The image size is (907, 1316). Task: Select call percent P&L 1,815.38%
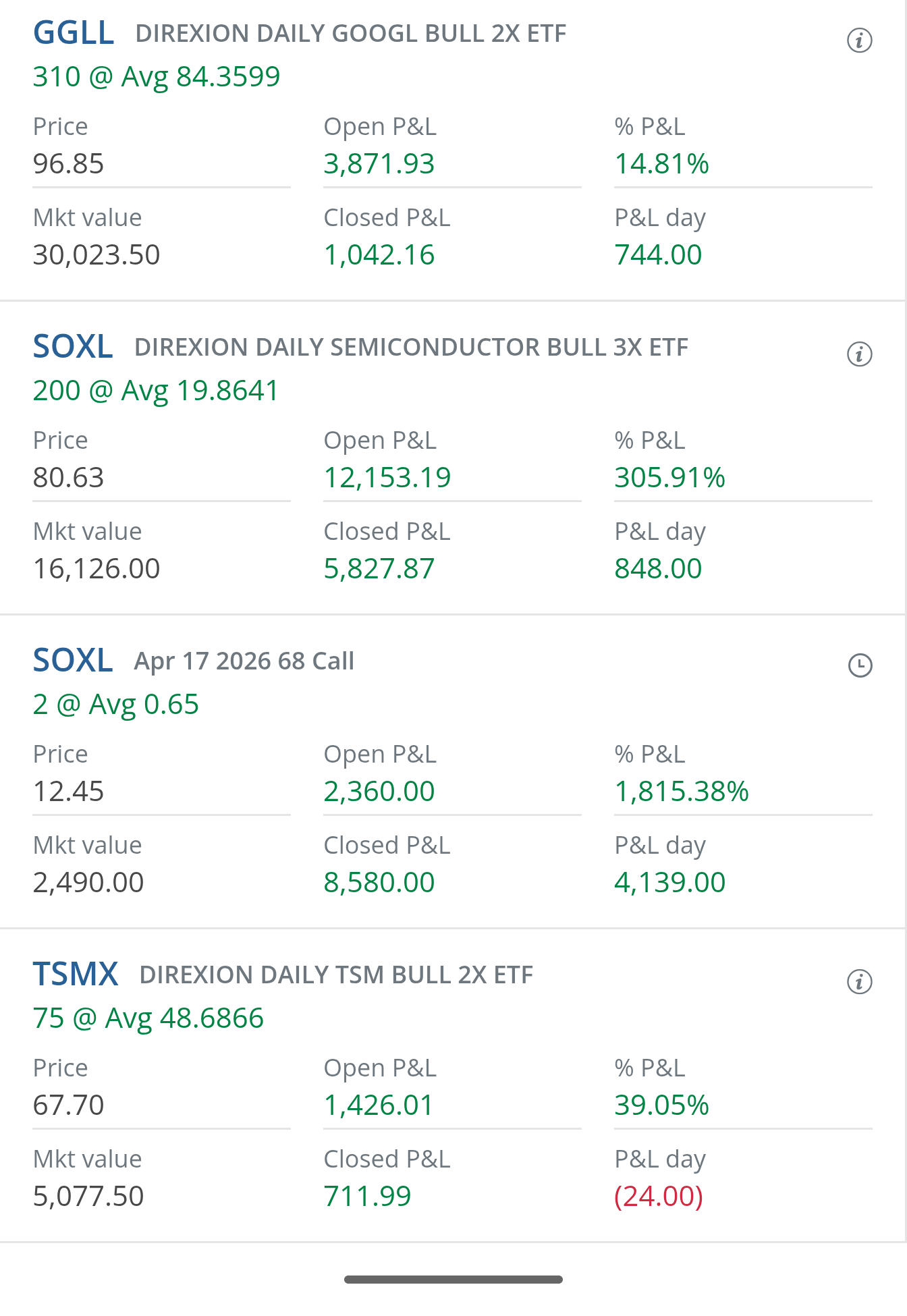tap(682, 792)
